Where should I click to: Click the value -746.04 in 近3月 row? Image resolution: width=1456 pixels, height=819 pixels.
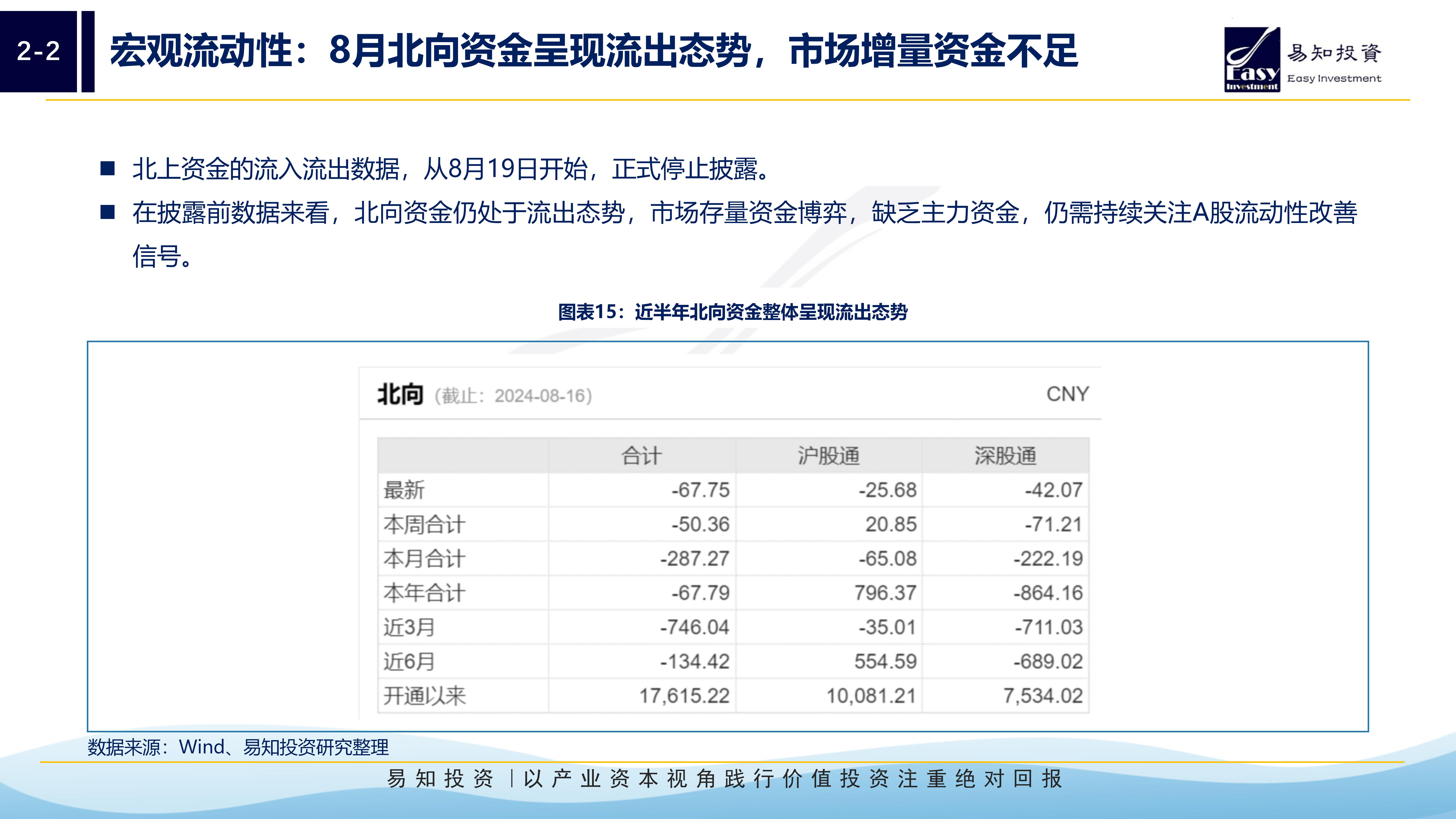695,627
